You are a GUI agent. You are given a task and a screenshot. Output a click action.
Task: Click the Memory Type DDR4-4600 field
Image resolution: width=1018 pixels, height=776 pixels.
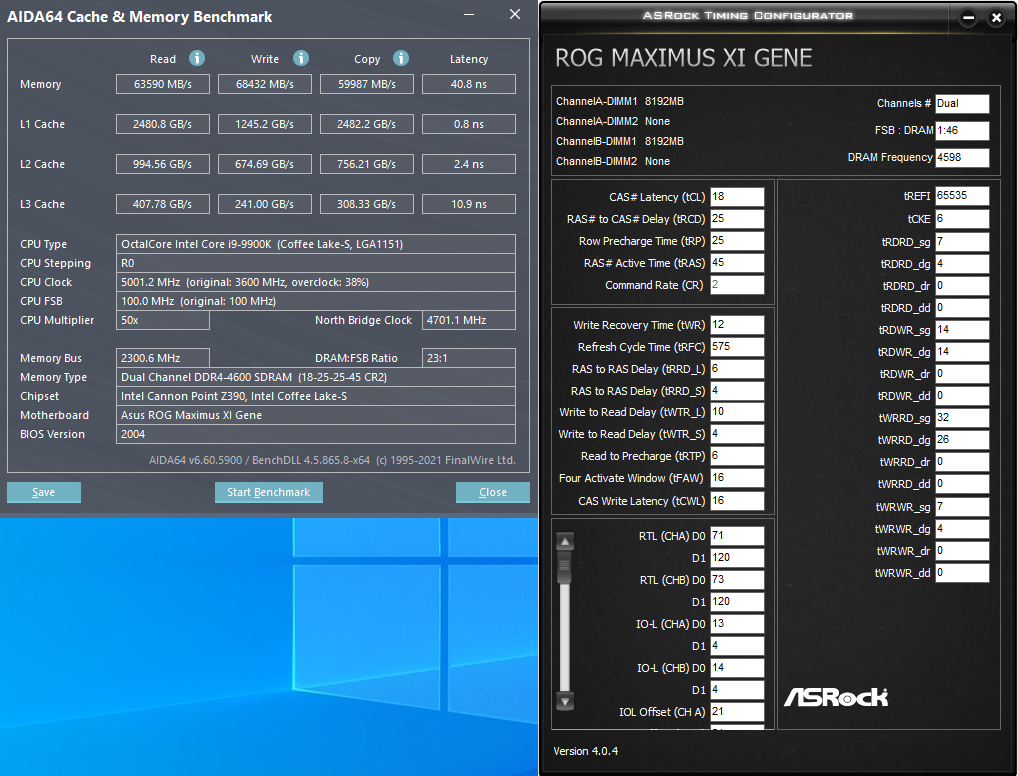click(316, 377)
